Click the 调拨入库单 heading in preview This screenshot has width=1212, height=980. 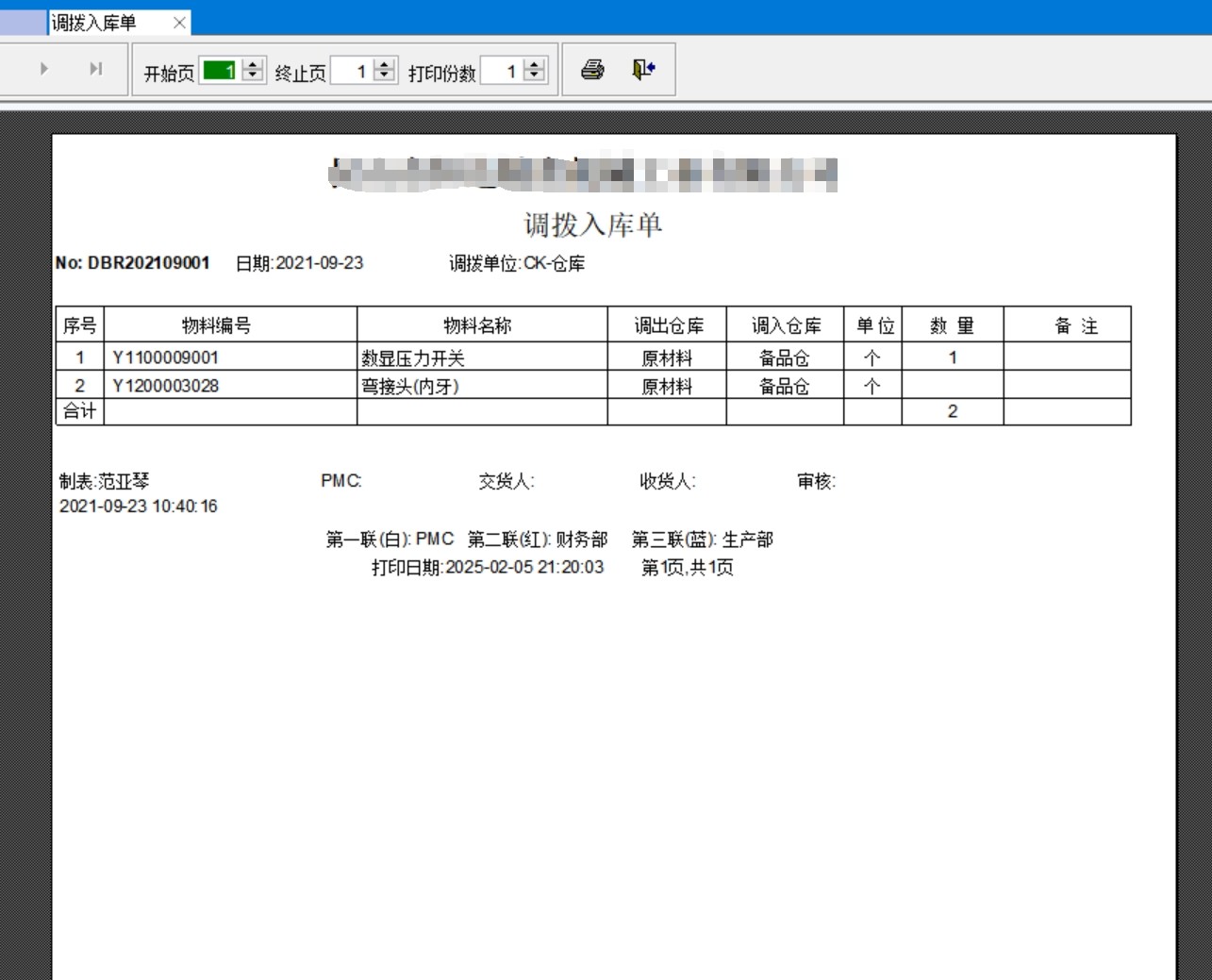pos(593,224)
